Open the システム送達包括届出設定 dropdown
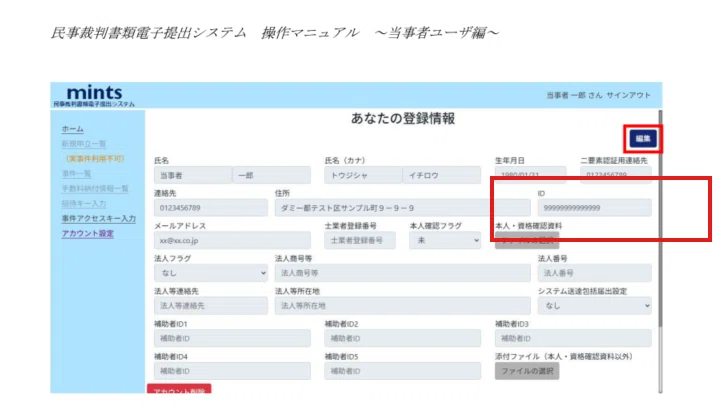Image resolution: width=713 pixels, height=407 pixels. point(594,306)
